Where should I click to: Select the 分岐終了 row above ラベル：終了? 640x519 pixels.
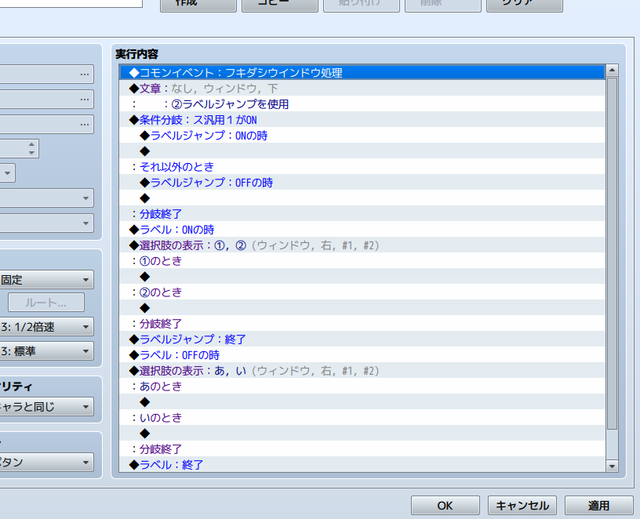(362, 449)
